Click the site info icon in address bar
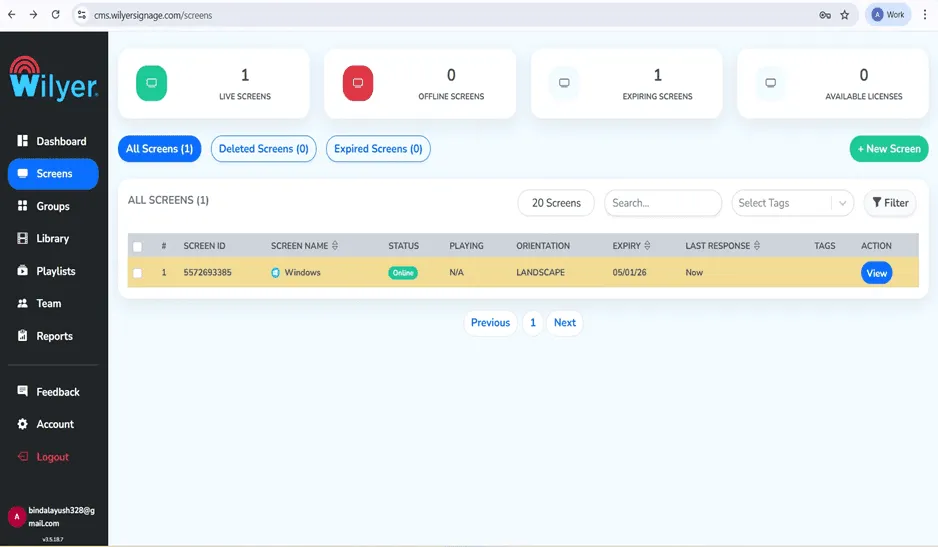 pos(82,15)
